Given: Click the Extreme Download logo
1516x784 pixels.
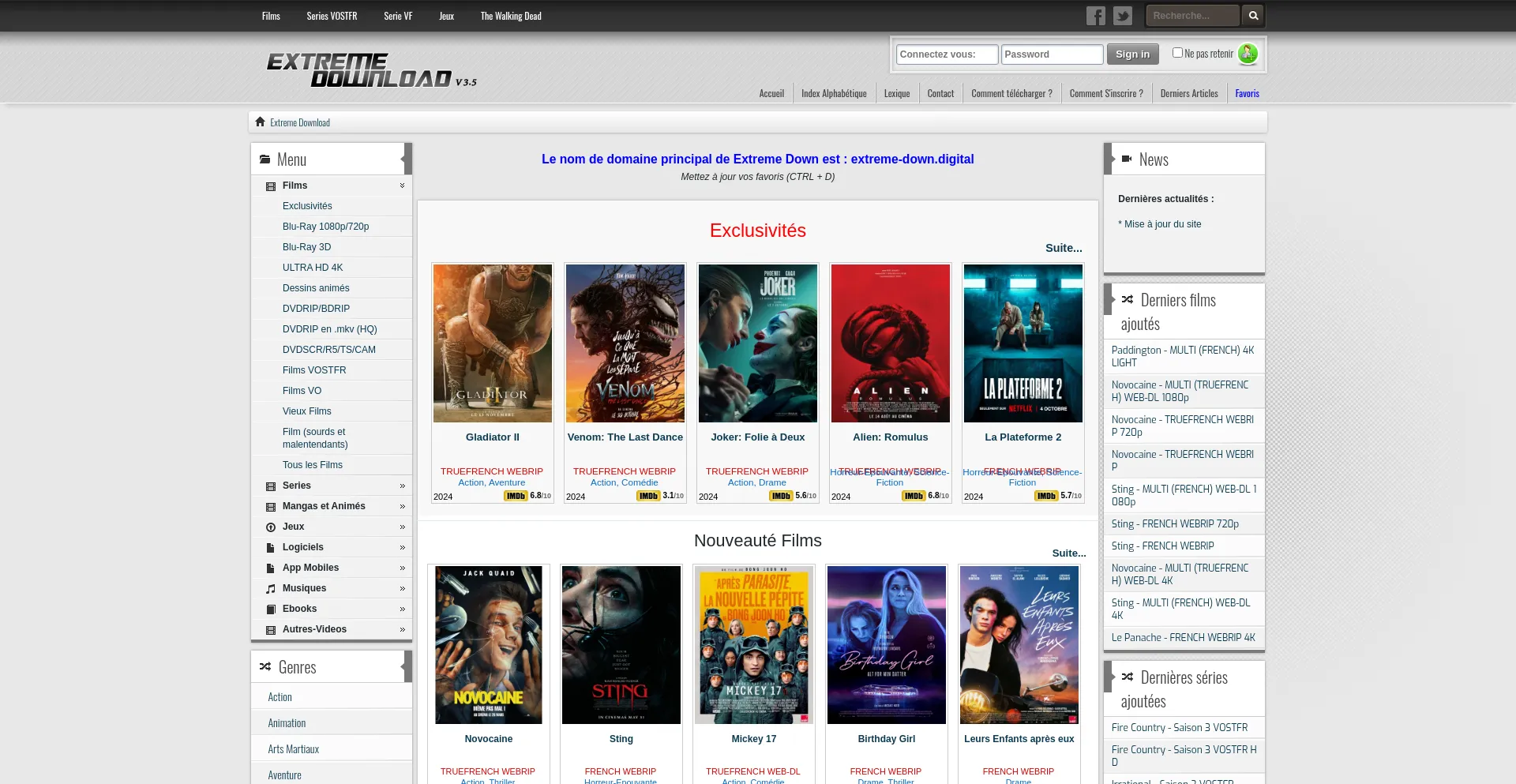Looking at the screenshot, I should pyautogui.click(x=370, y=70).
